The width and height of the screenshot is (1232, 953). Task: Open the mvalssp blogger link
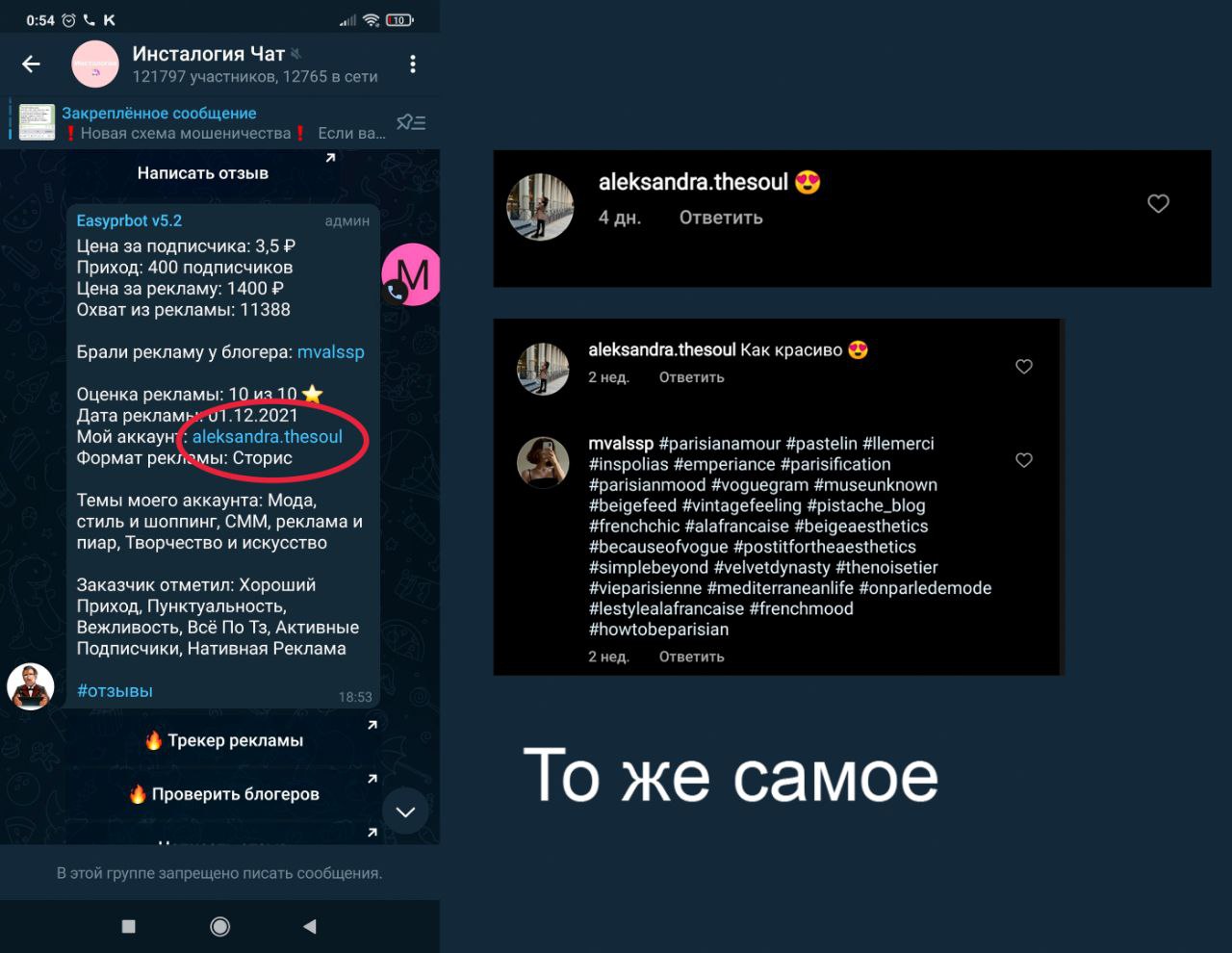pyautogui.click(x=331, y=352)
